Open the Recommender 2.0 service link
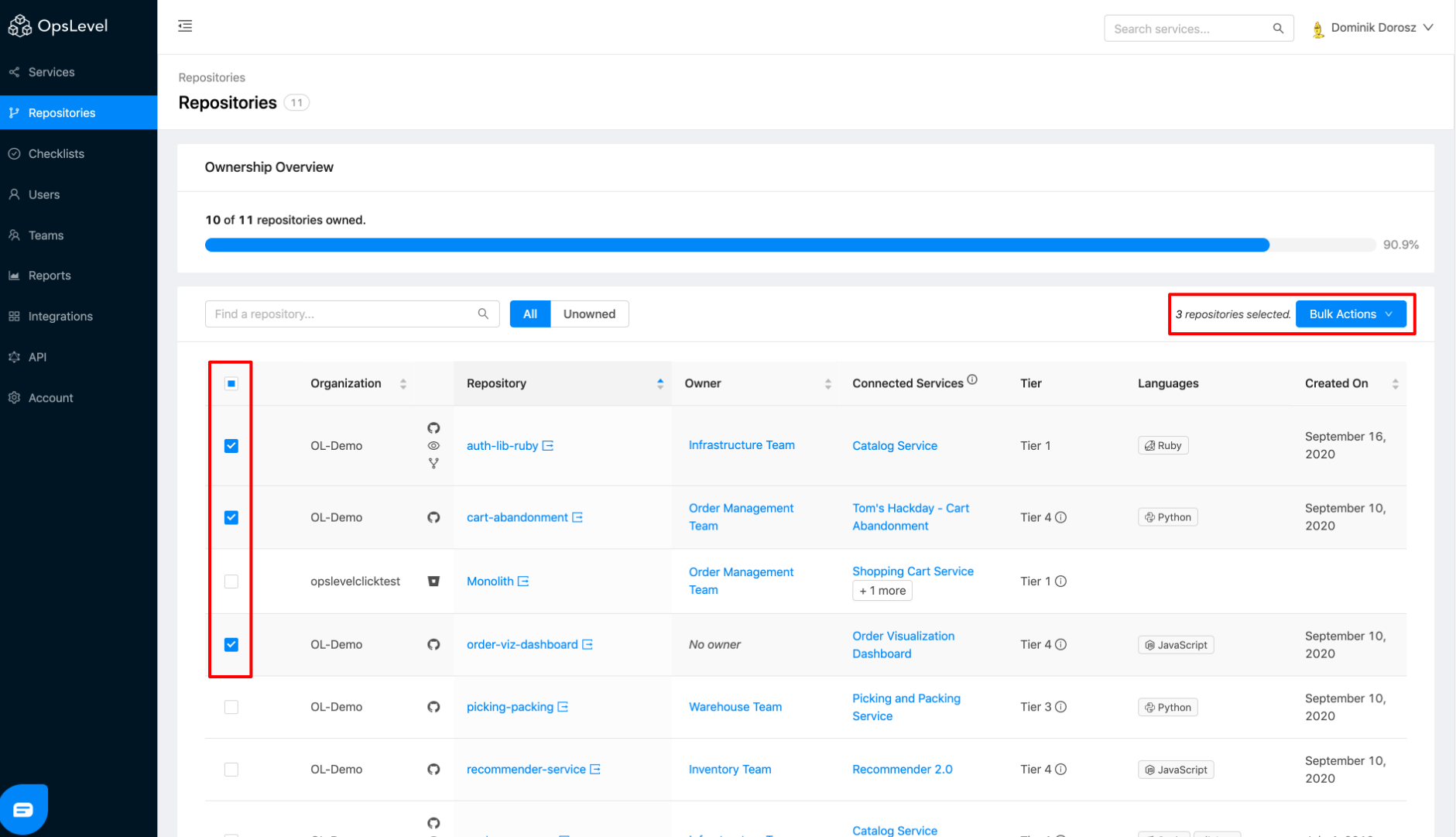1456x837 pixels. 903,770
